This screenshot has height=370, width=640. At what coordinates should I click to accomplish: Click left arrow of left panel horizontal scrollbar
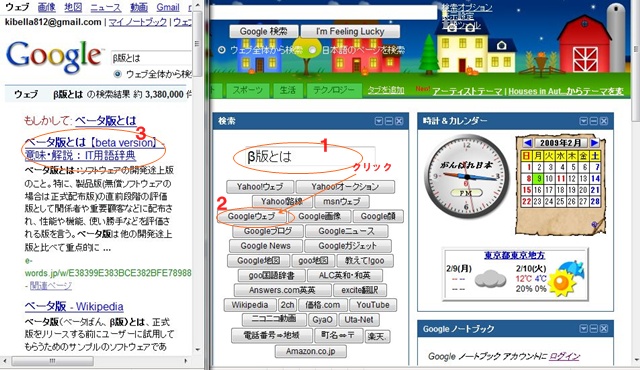tap(5, 361)
